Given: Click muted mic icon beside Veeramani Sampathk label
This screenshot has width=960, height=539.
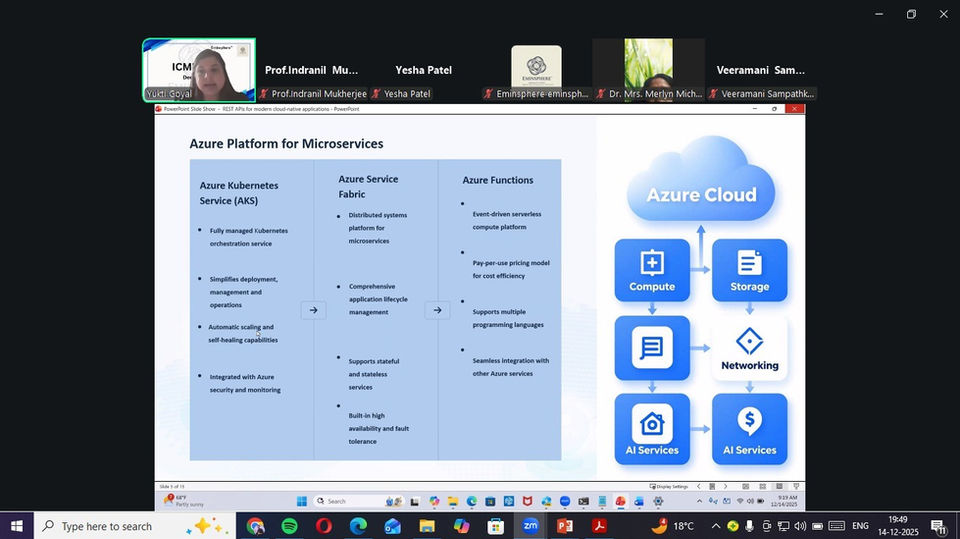Looking at the screenshot, I should point(713,94).
